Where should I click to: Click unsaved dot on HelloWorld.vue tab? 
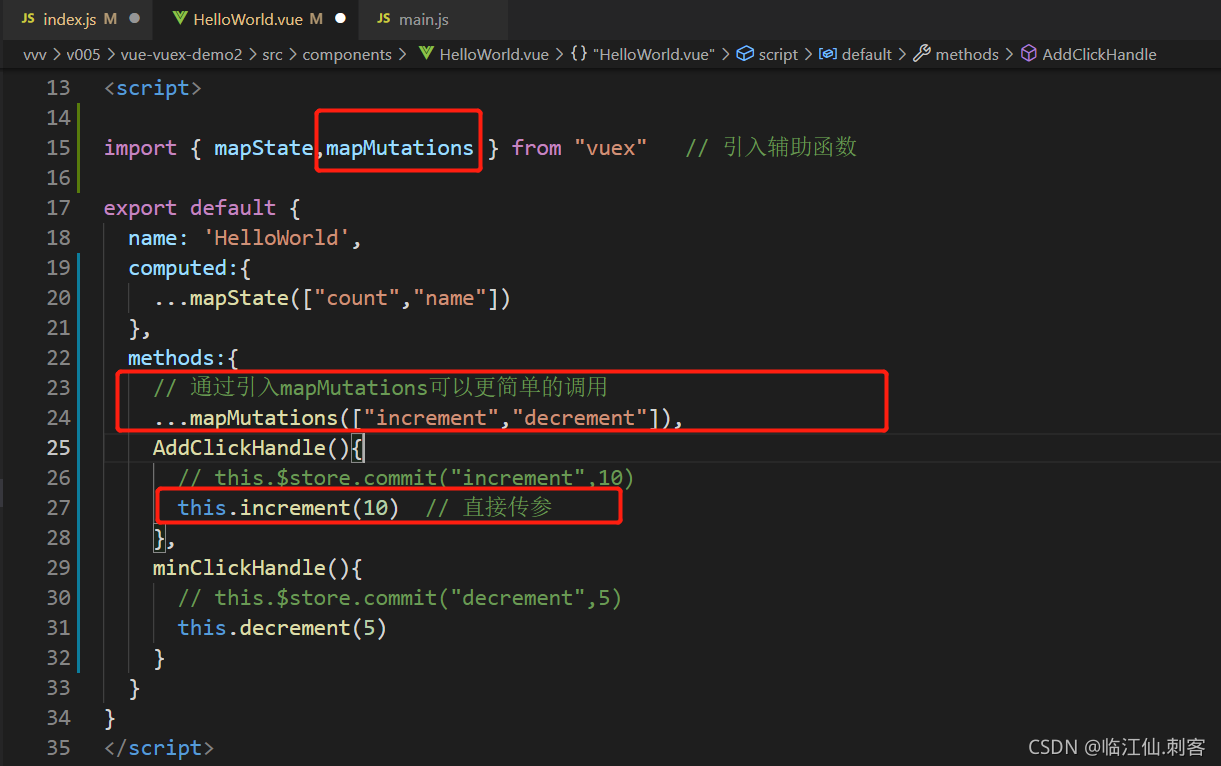[x=340, y=19]
